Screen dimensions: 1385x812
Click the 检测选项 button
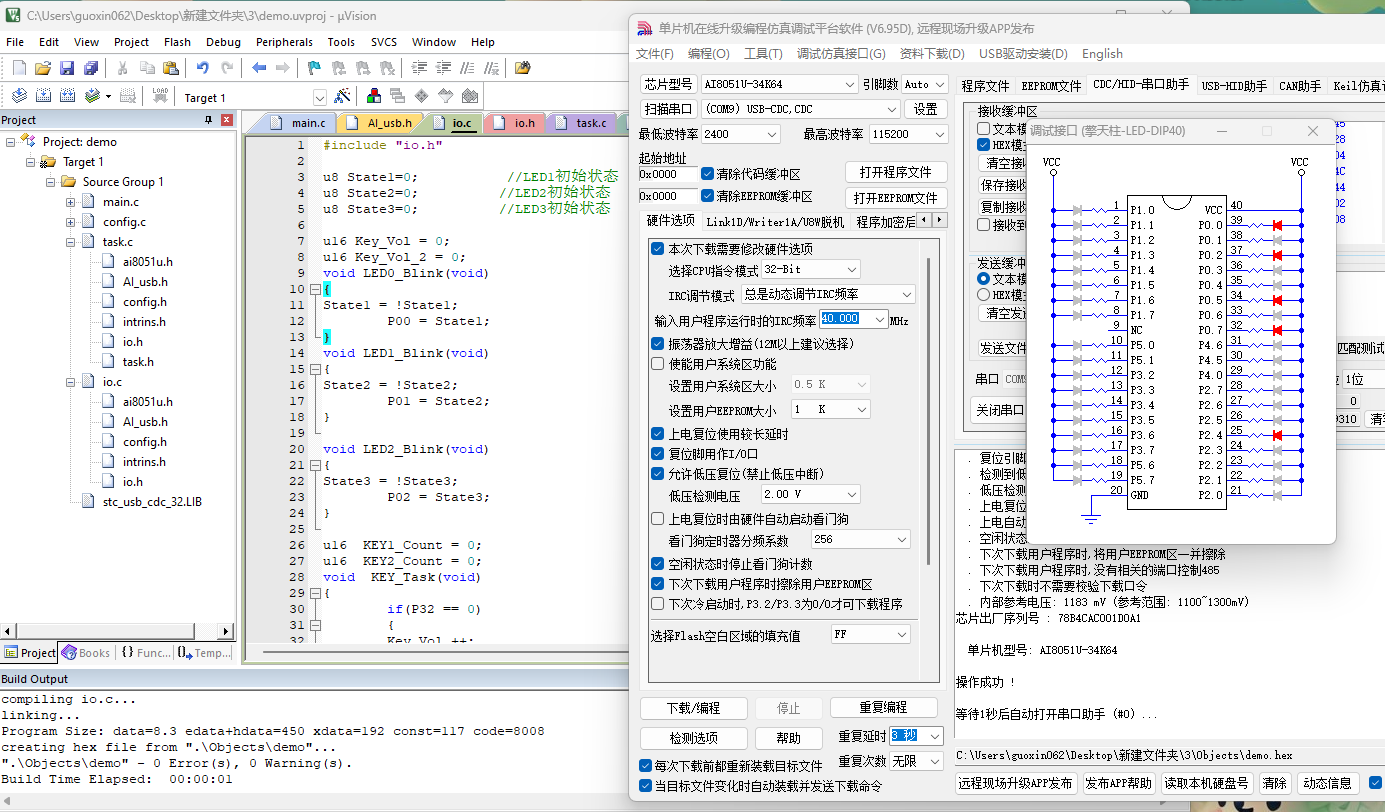[x=694, y=738]
